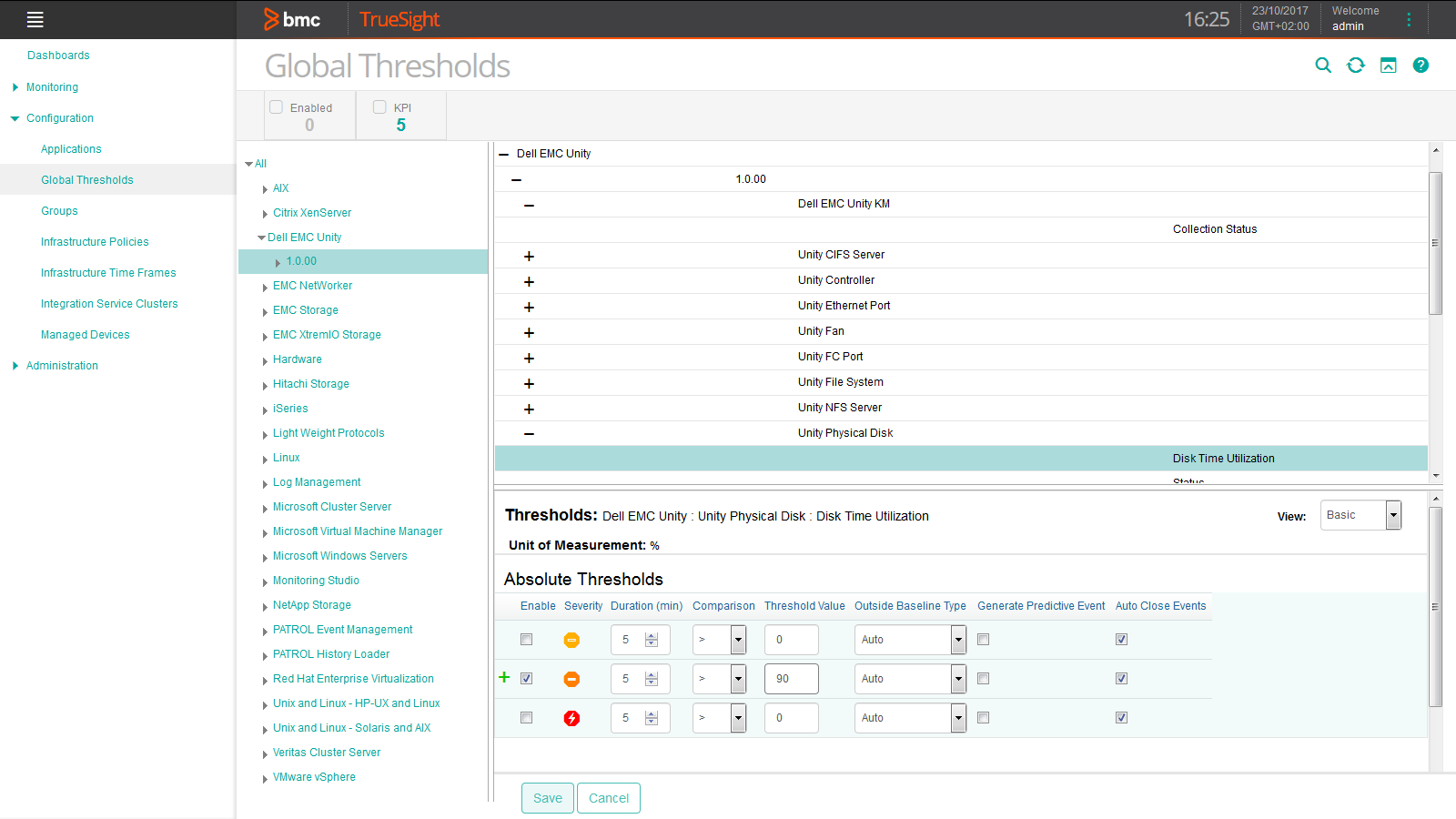1456x819 pixels.
Task: Select Infrastructure Policies in the sidebar
Action: point(95,241)
